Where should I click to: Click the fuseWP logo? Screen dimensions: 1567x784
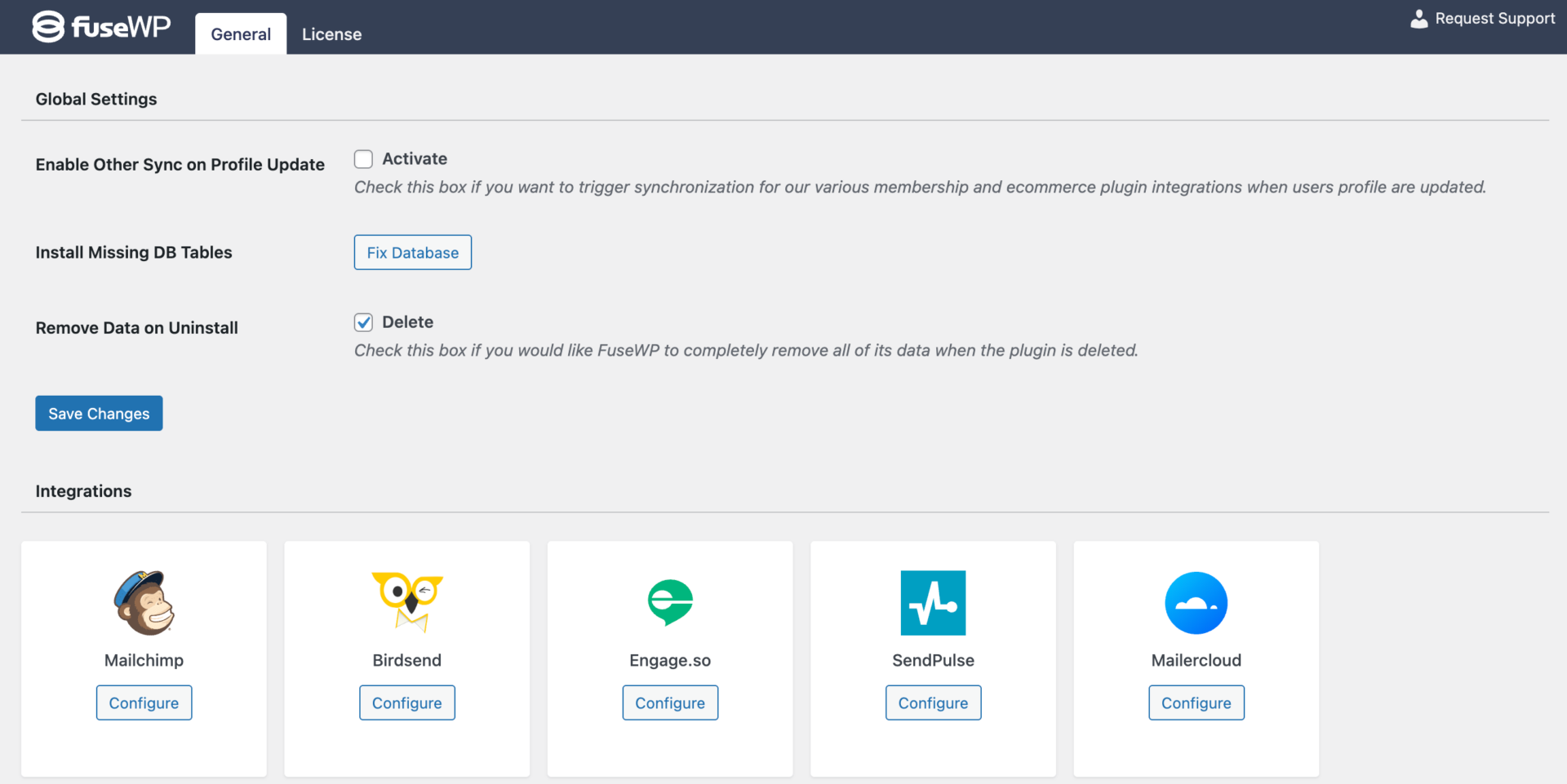pyautogui.click(x=100, y=26)
